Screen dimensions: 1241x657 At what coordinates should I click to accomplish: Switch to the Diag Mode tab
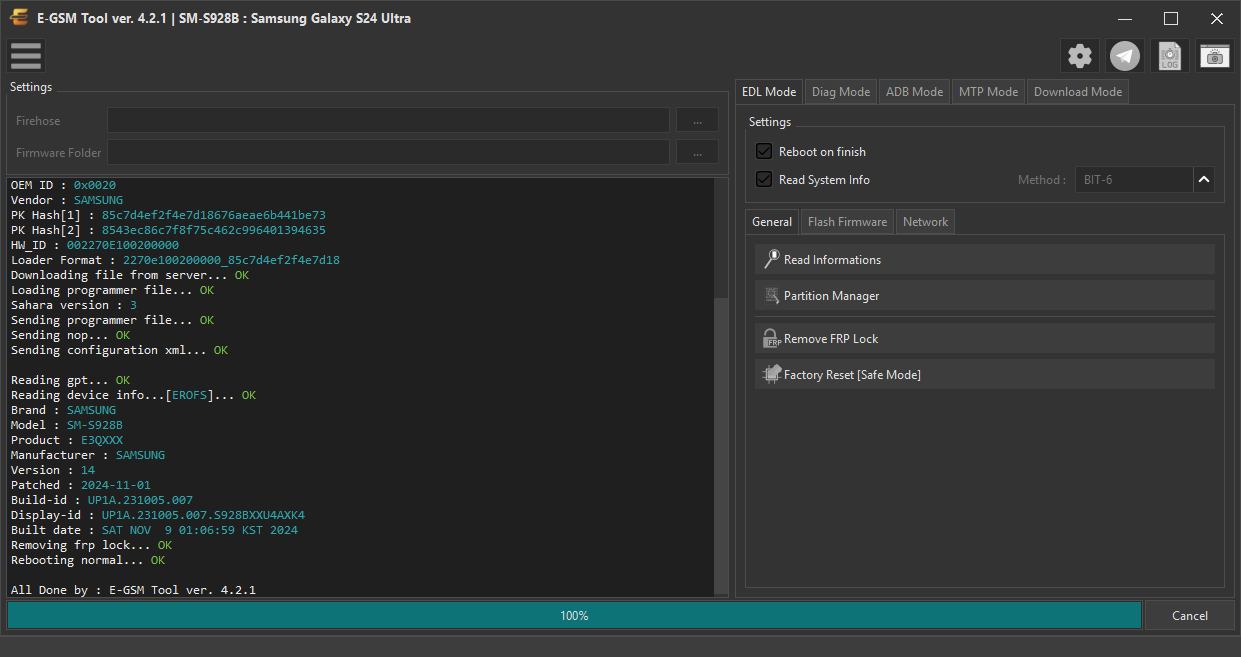(x=841, y=91)
